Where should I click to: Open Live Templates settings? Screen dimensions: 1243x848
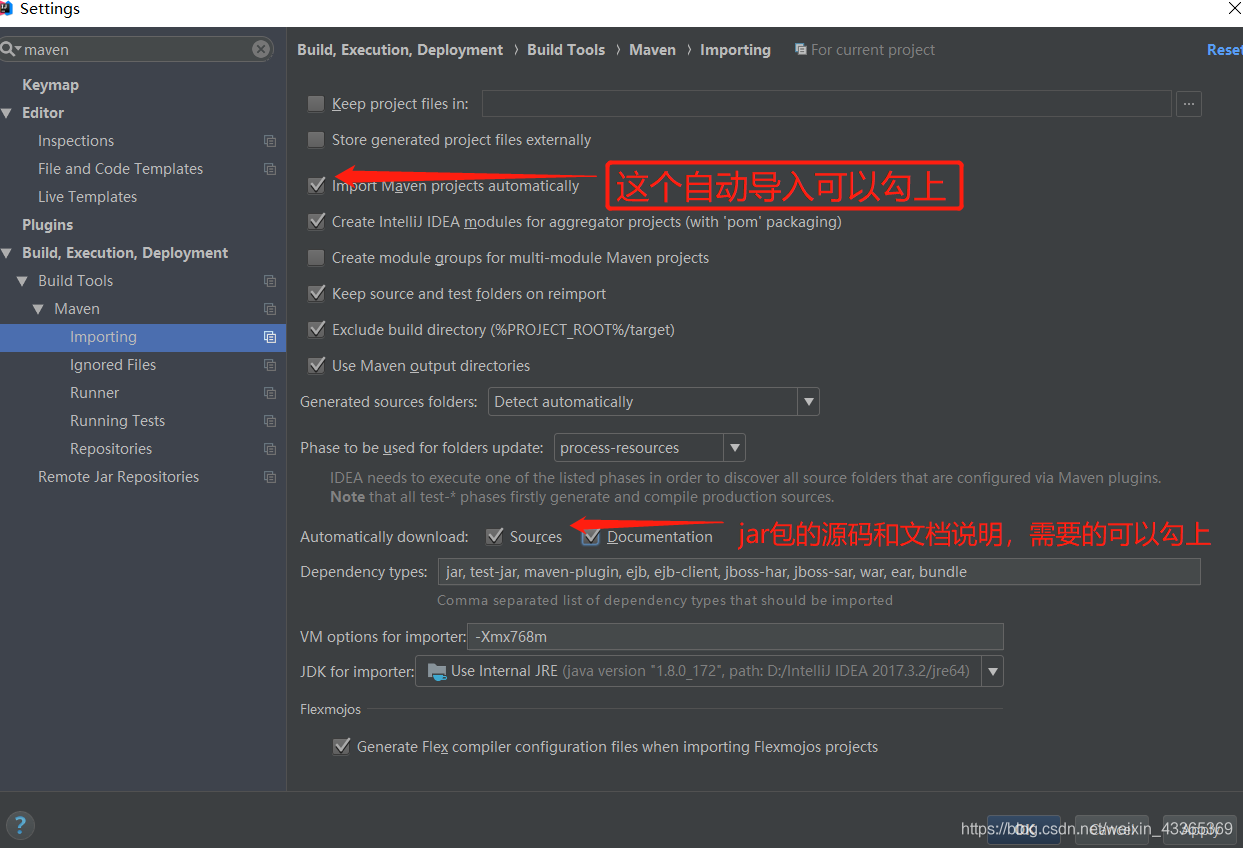(87, 197)
